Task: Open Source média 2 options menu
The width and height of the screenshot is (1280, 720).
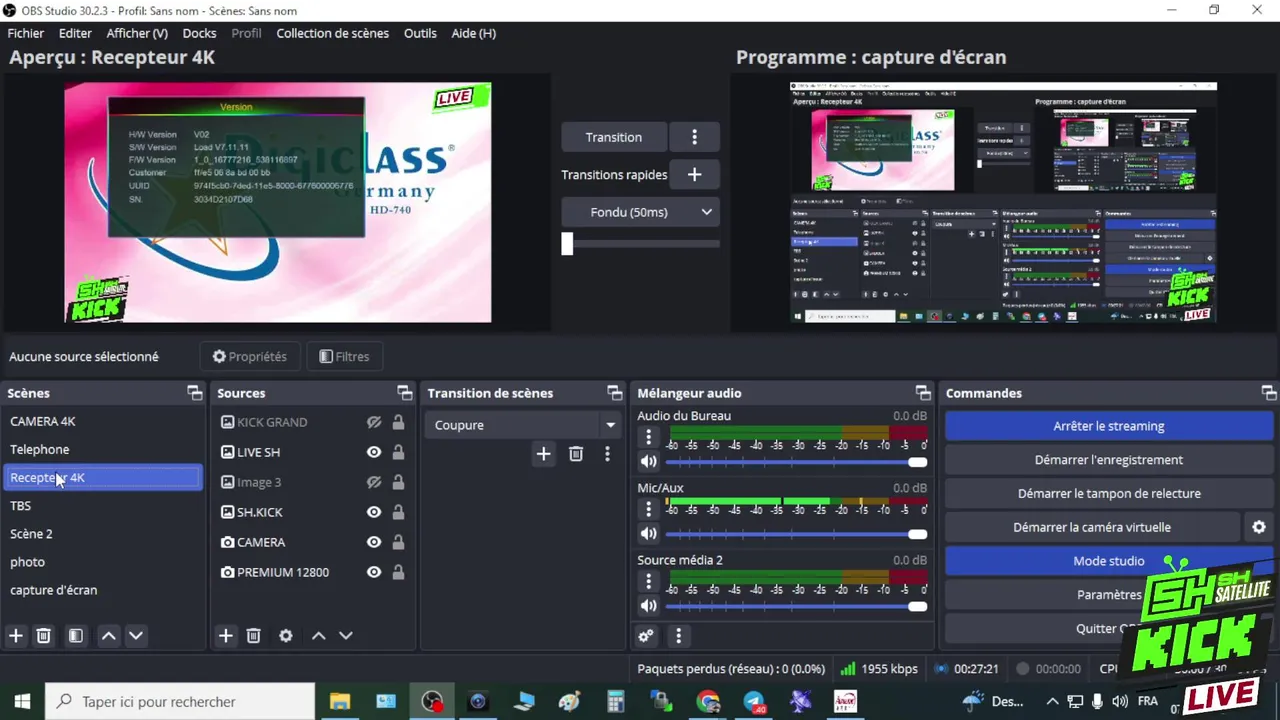Action: coord(648,581)
